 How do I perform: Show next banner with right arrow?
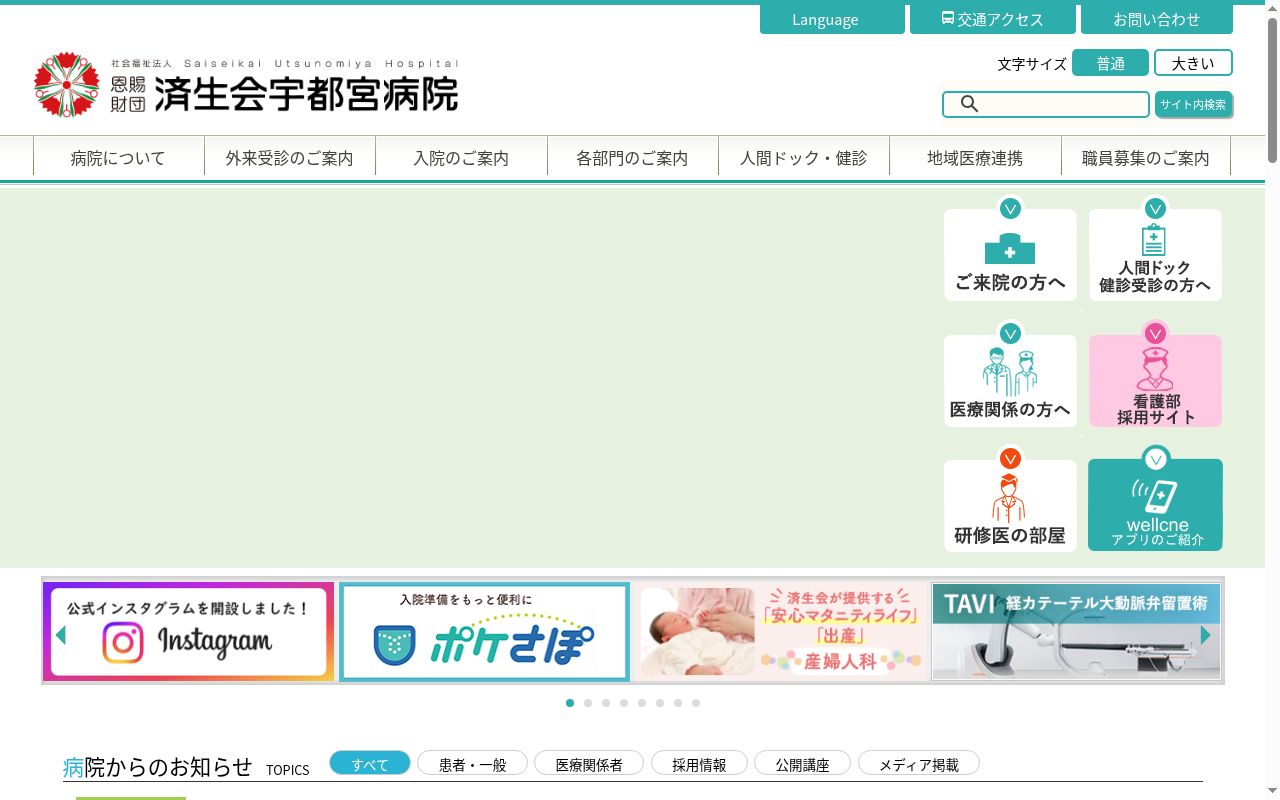point(1205,635)
